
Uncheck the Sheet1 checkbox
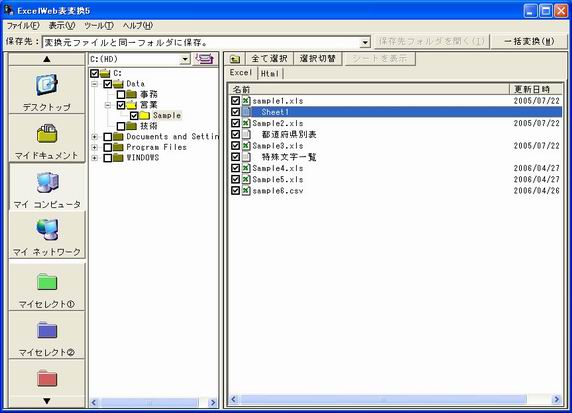(235, 112)
